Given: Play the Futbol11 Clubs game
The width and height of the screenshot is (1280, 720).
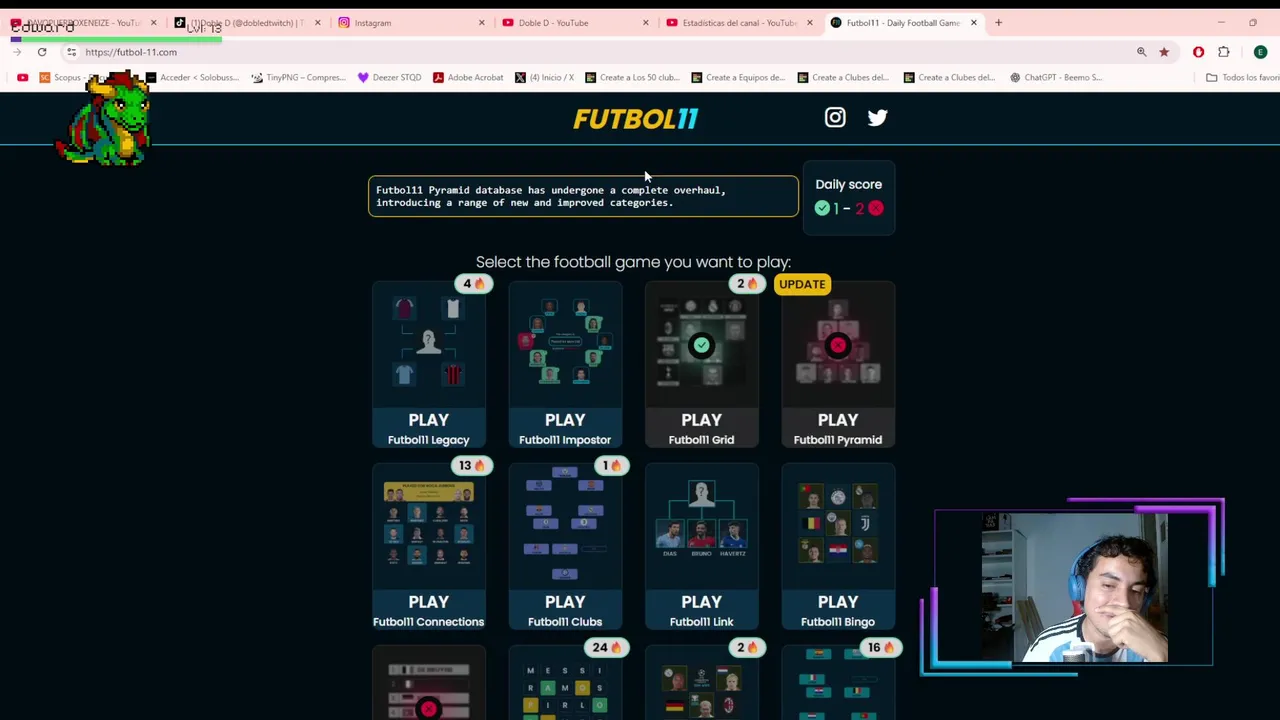Looking at the screenshot, I should click(565, 547).
